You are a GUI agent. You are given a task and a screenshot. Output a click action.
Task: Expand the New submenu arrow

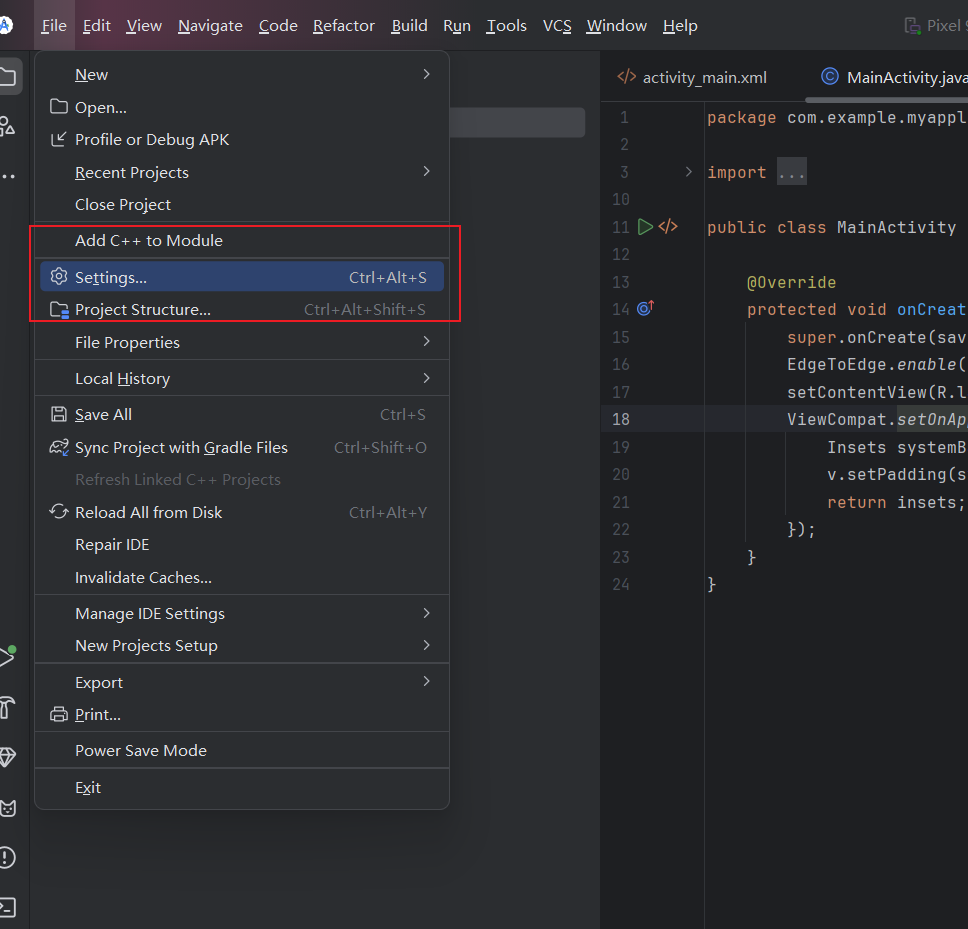coord(427,74)
